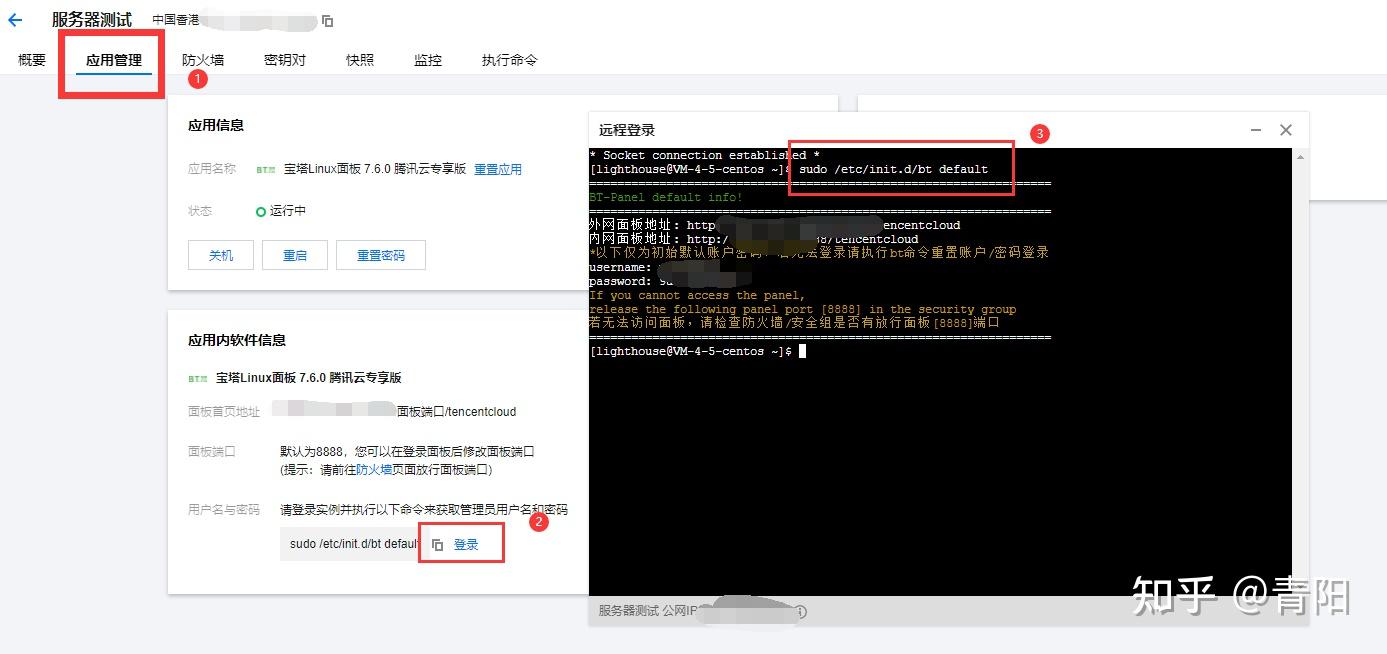Click the info icon in remote login footer
The image size is (1387, 654).
(x=801, y=611)
